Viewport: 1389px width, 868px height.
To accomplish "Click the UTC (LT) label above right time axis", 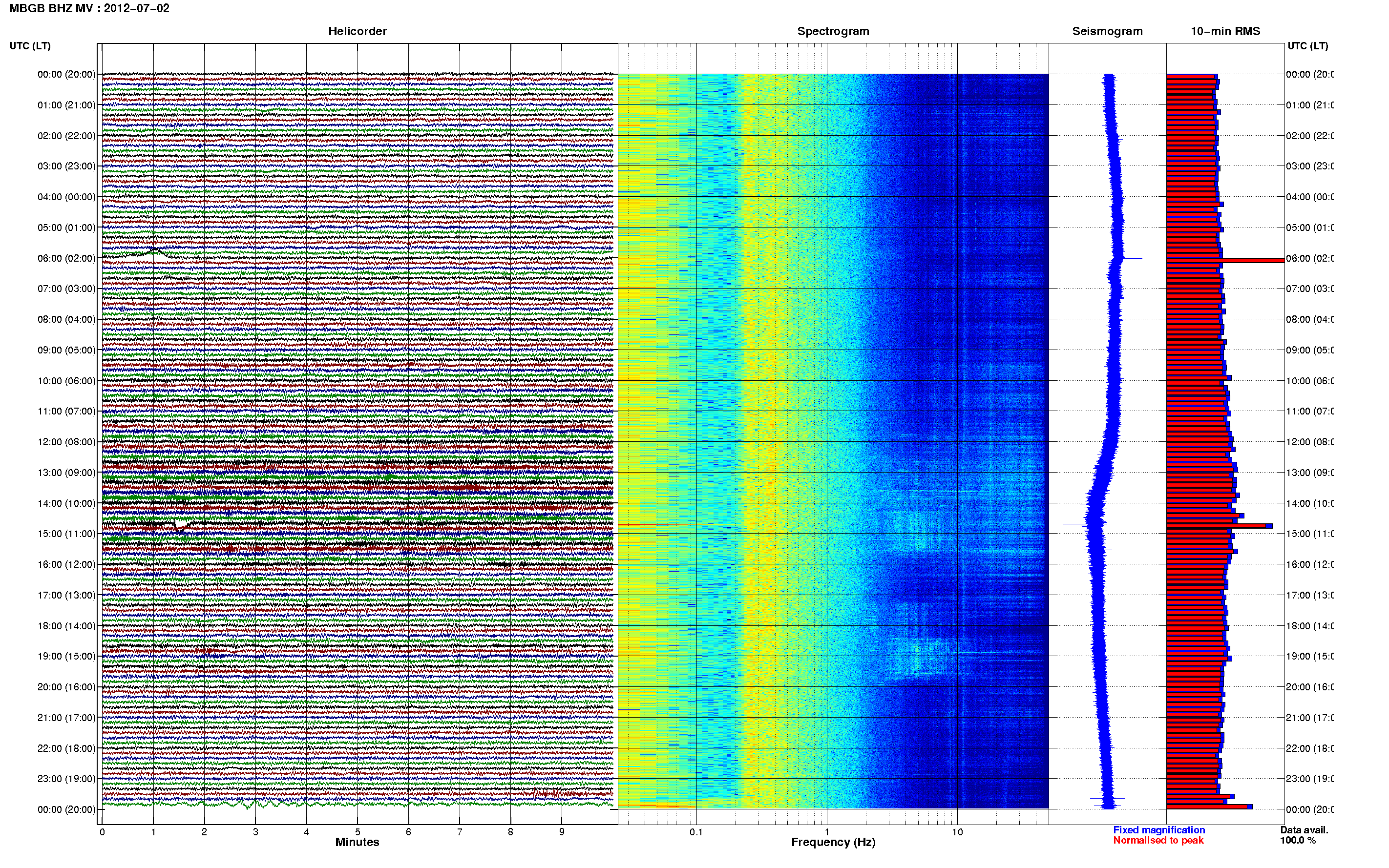I will 1307,46.
